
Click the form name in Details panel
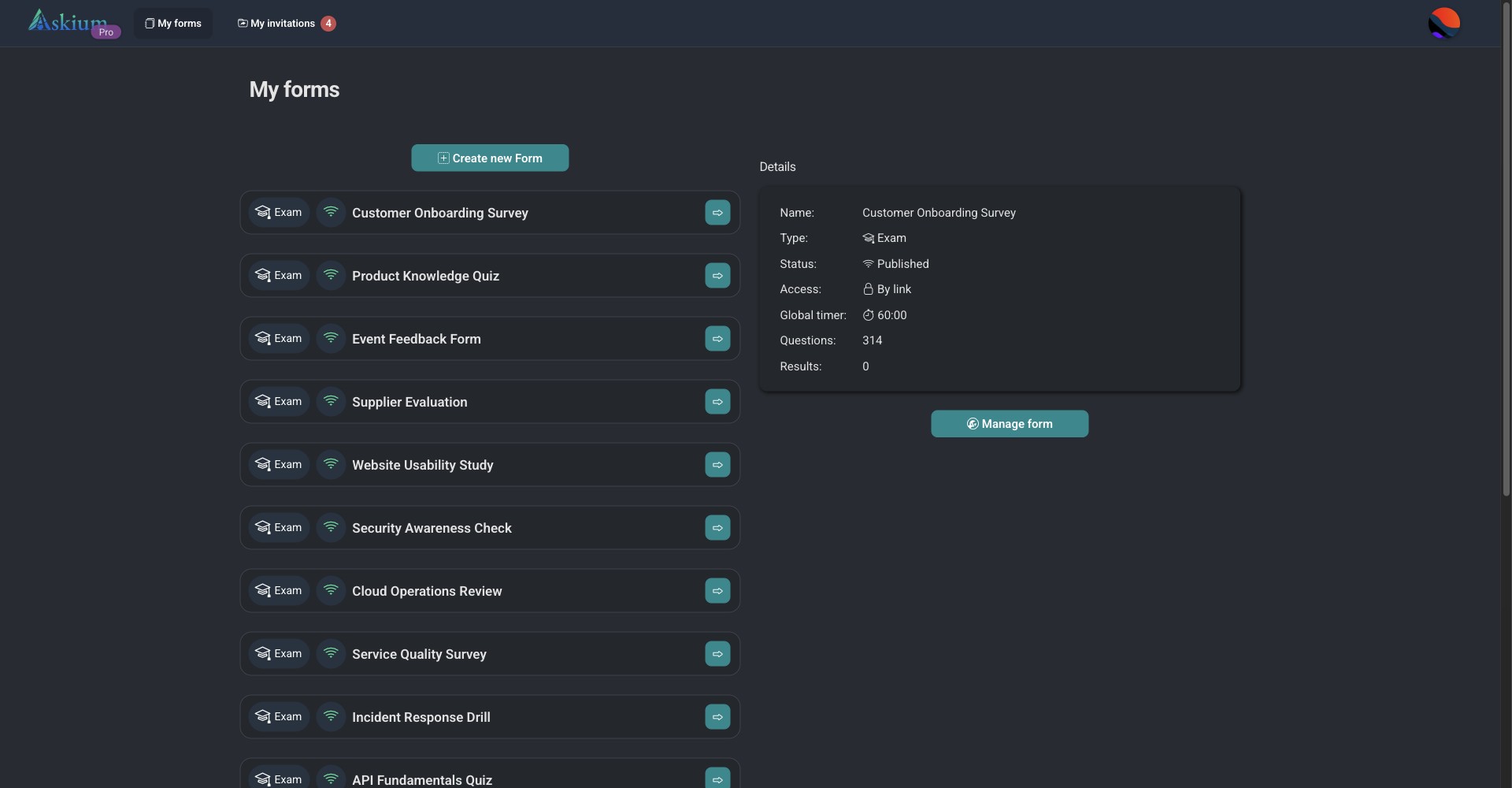pyautogui.click(x=939, y=213)
